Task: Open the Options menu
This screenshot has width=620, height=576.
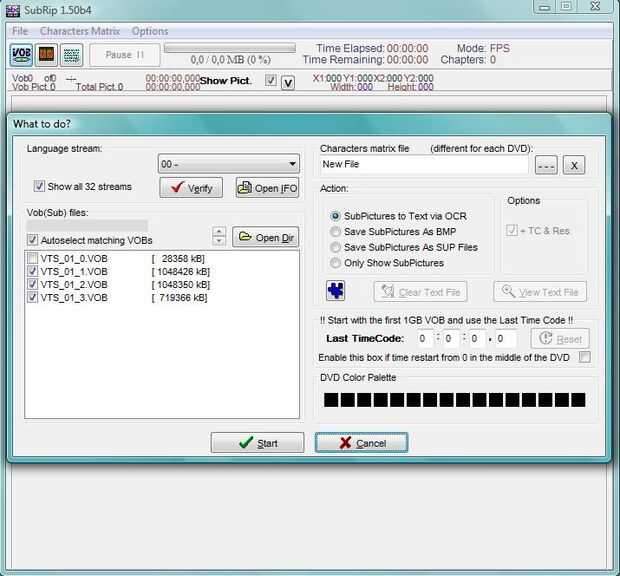Action: pyautogui.click(x=150, y=31)
